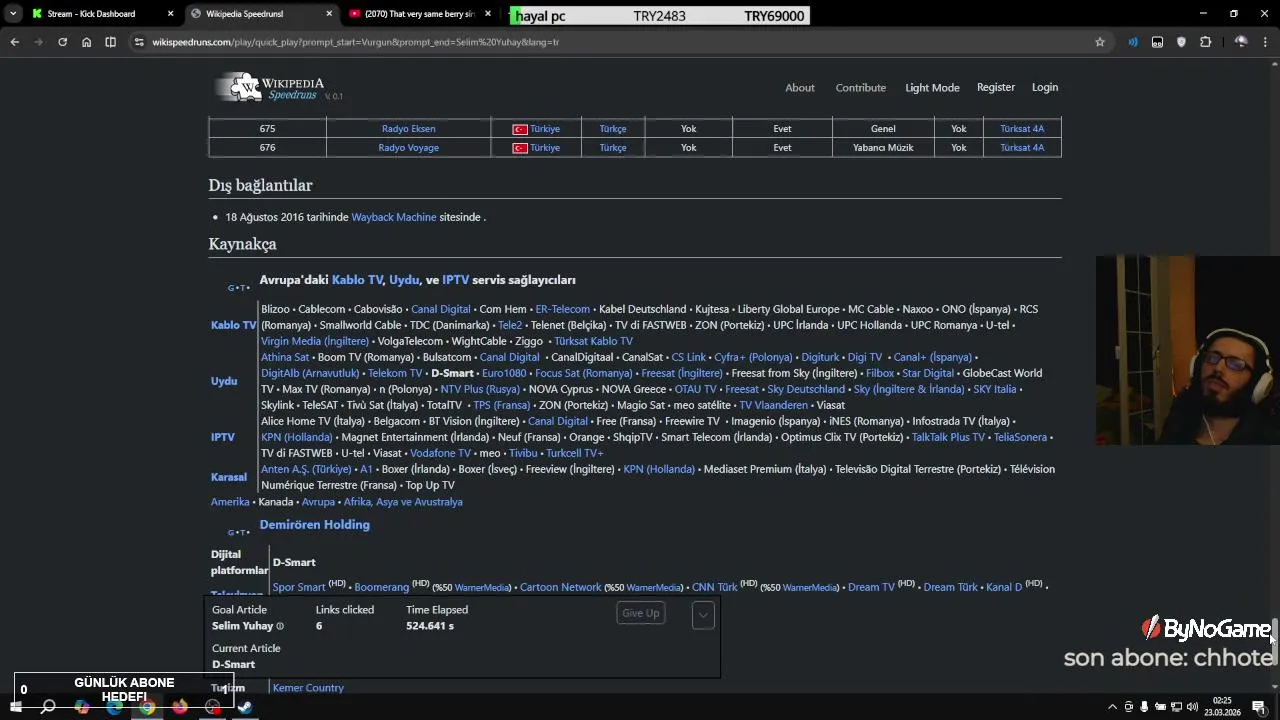Open the SKY Italia link
The width and height of the screenshot is (1280, 720).
pos(994,389)
